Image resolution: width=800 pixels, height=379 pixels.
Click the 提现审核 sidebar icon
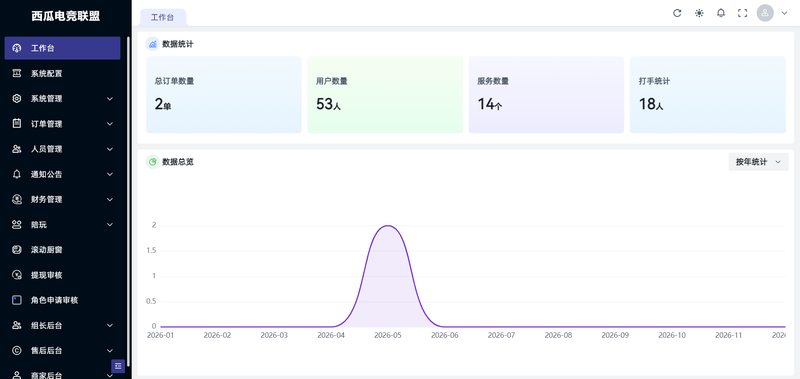(x=17, y=275)
